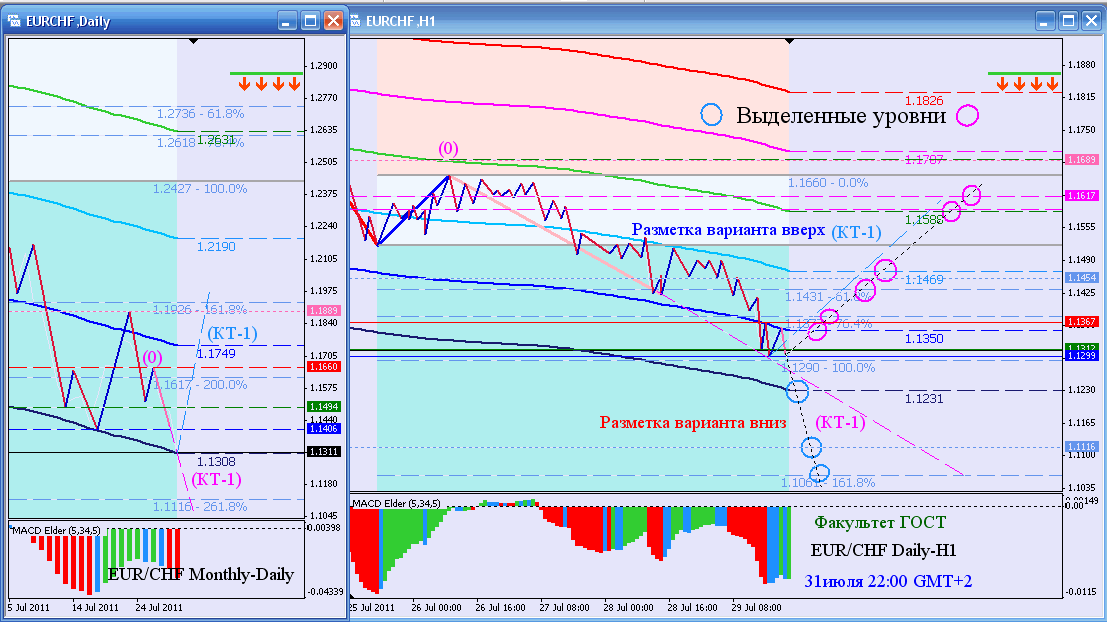Click the '14 Jul 2011' date on Daily axis
Viewport: 1107px width, 622px height.
point(95,607)
